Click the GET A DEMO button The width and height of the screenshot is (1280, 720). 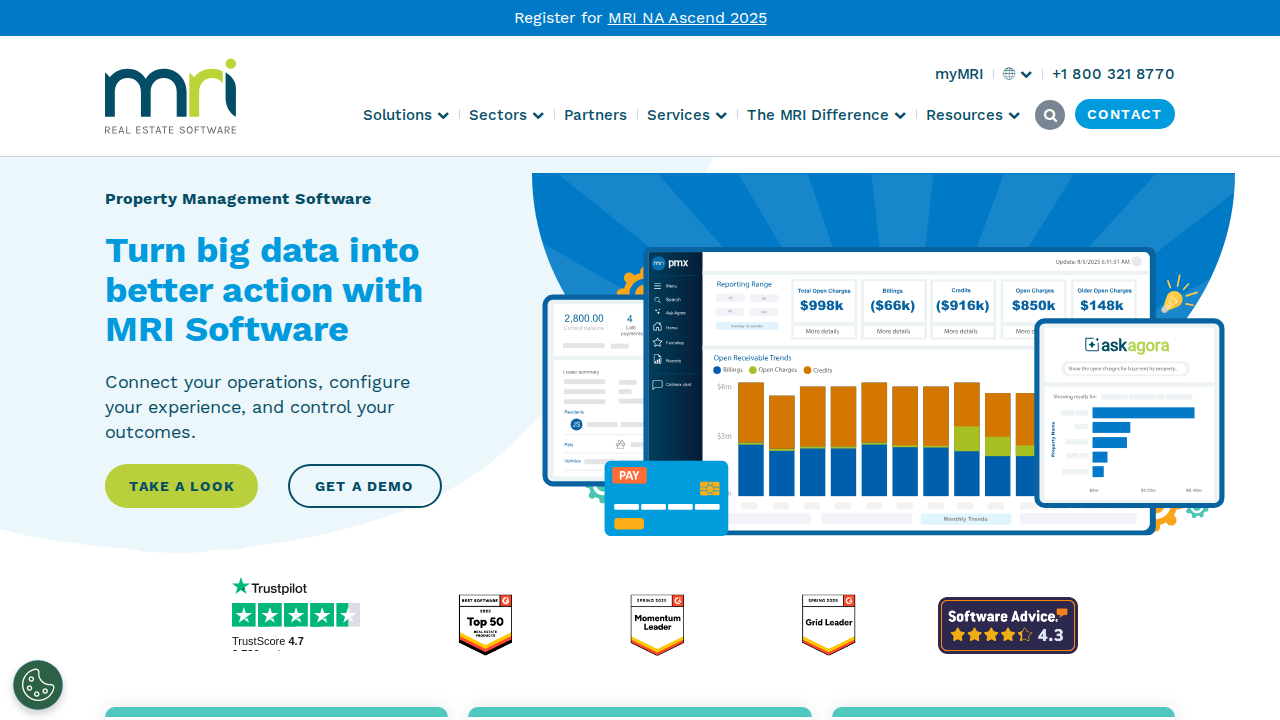coord(364,486)
